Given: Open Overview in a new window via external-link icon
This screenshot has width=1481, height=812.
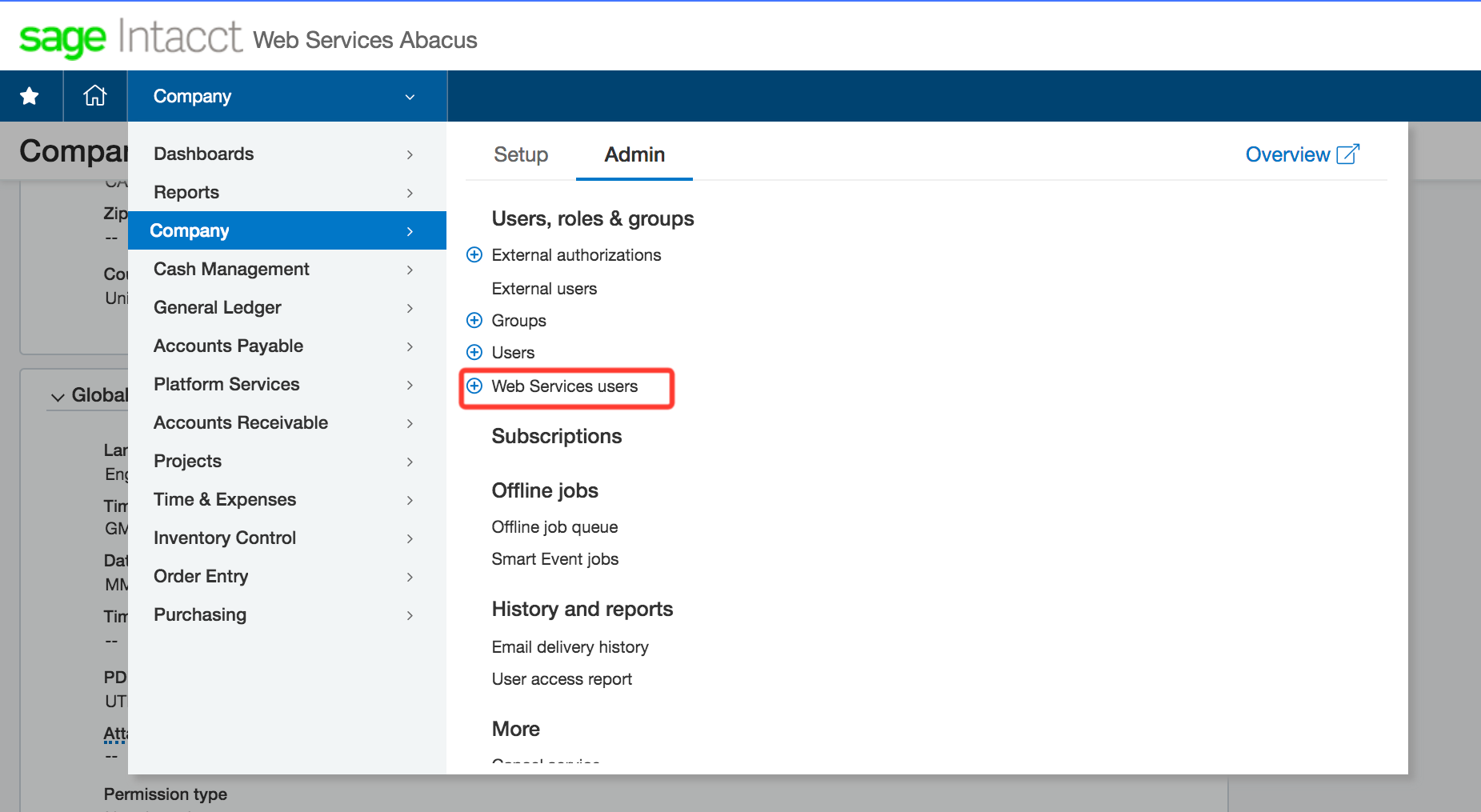Looking at the screenshot, I should 1351,153.
